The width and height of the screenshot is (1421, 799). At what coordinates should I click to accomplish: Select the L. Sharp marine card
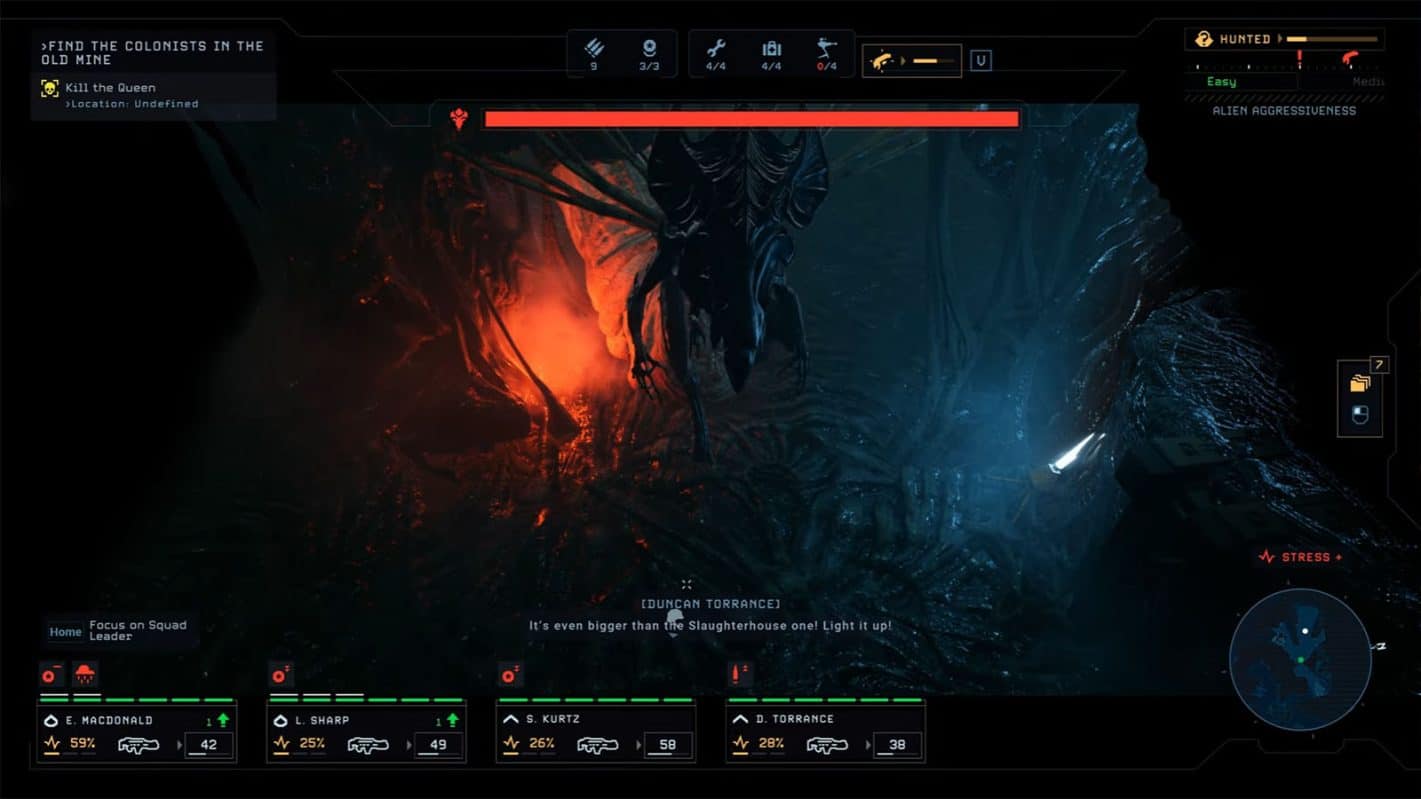pyautogui.click(x=366, y=733)
